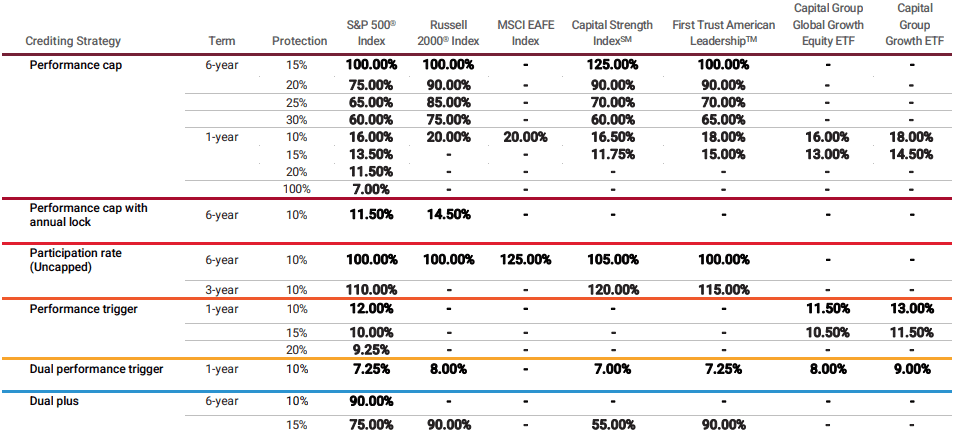The image size is (955, 443).
Task: Select the Capital Group Growth ETF header
Action: 911,25
